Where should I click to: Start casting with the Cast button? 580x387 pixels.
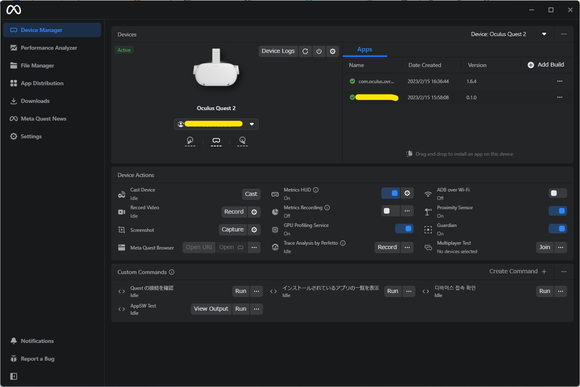click(251, 194)
